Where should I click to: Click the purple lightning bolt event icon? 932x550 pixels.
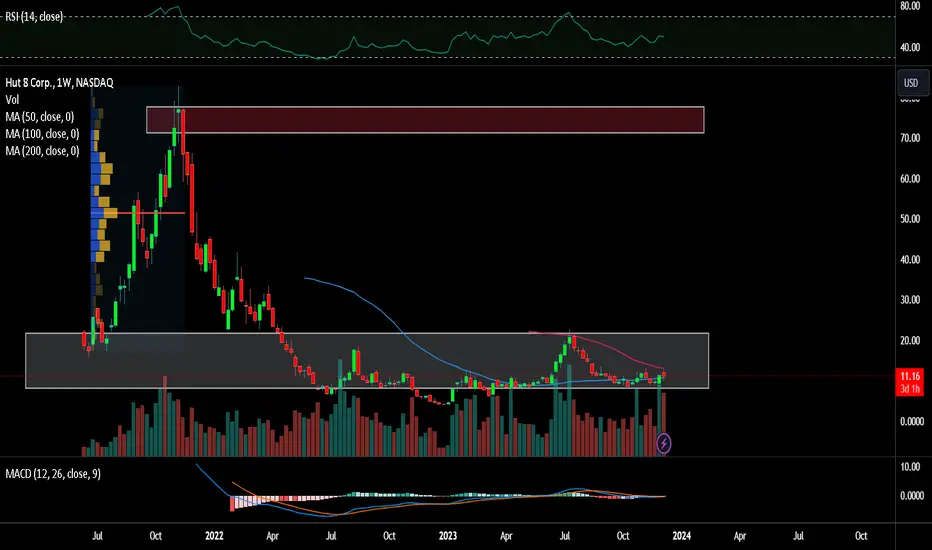(663, 443)
